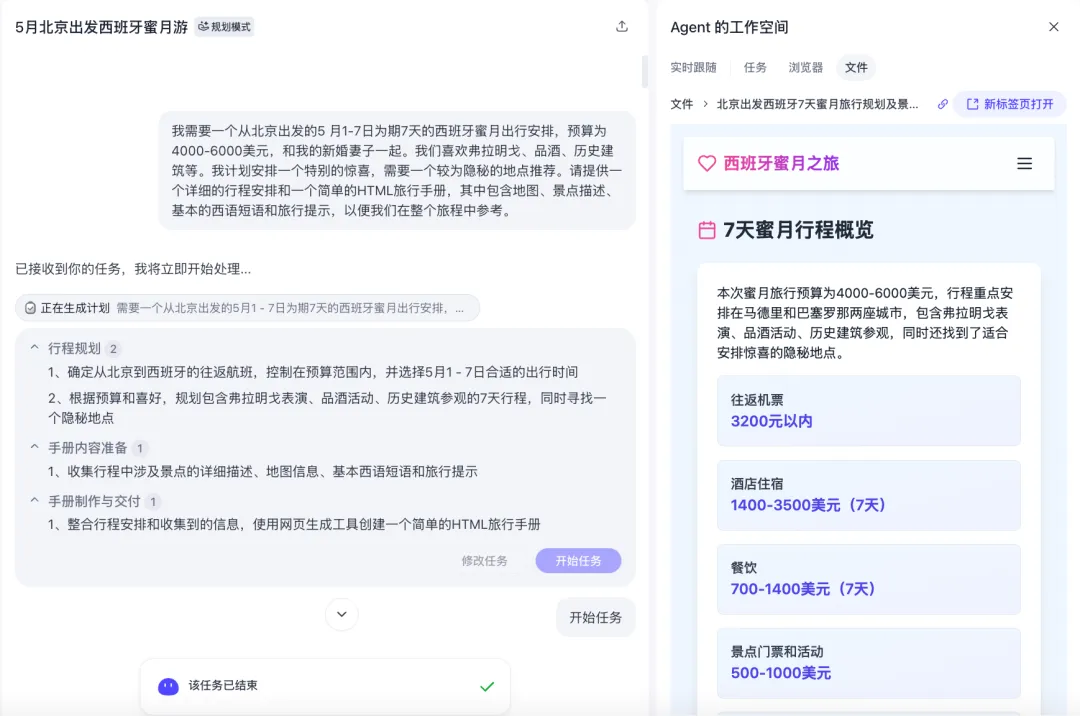
Task: Close the Agent 的工作空间 panel
Action: point(1054,27)
